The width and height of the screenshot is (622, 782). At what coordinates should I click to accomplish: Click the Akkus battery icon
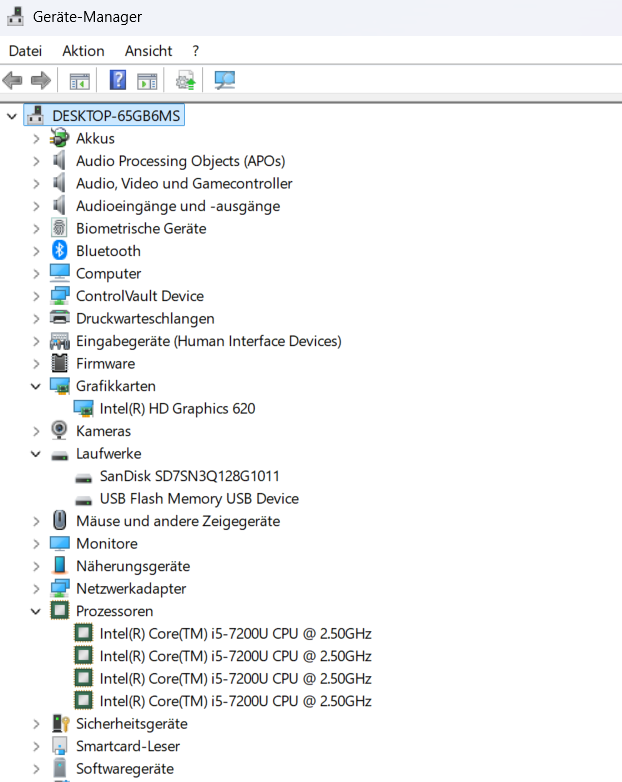[x=59, y=138]
